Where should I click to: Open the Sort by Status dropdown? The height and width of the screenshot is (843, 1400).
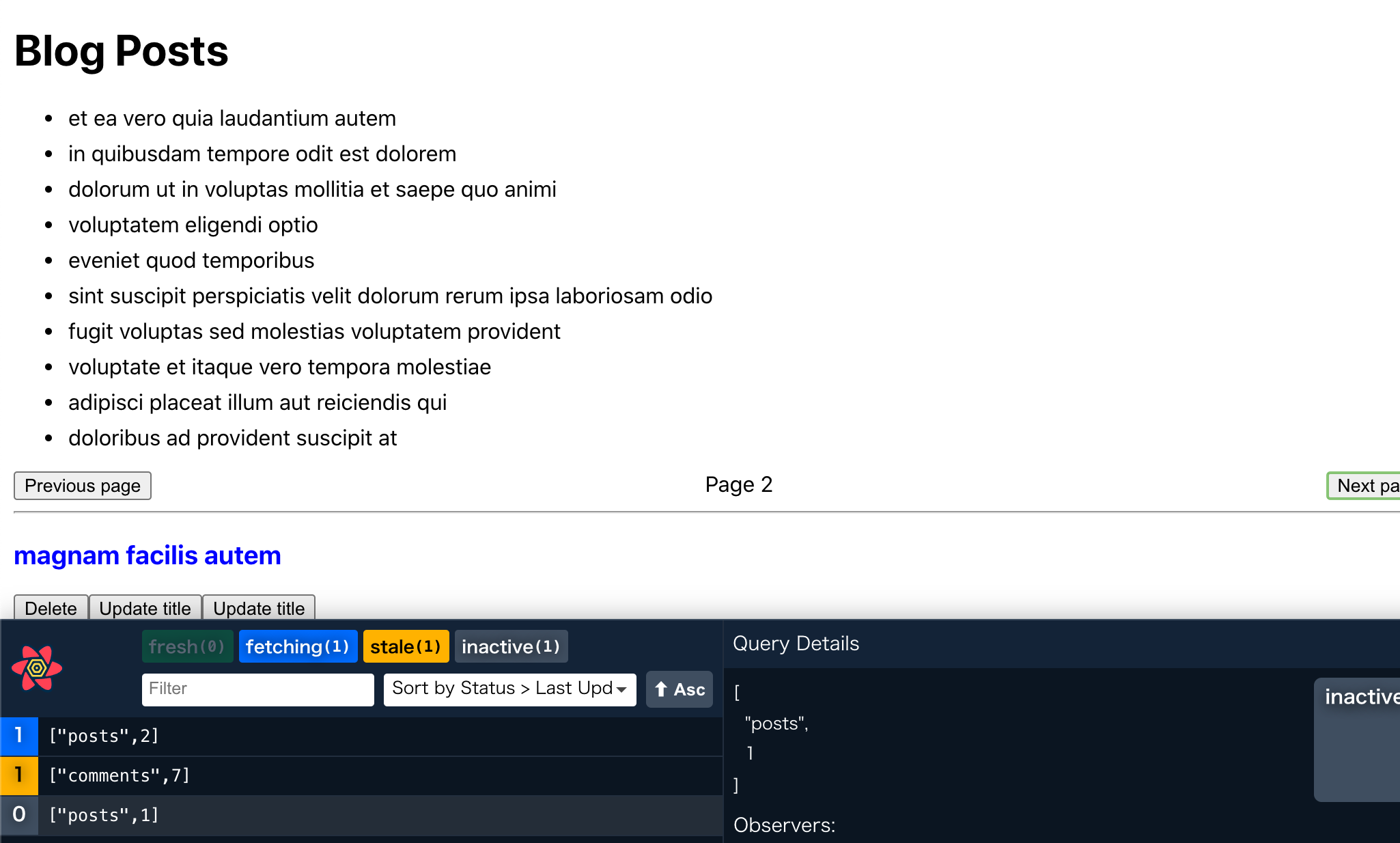pyautogui.click(x=509, y=689)
